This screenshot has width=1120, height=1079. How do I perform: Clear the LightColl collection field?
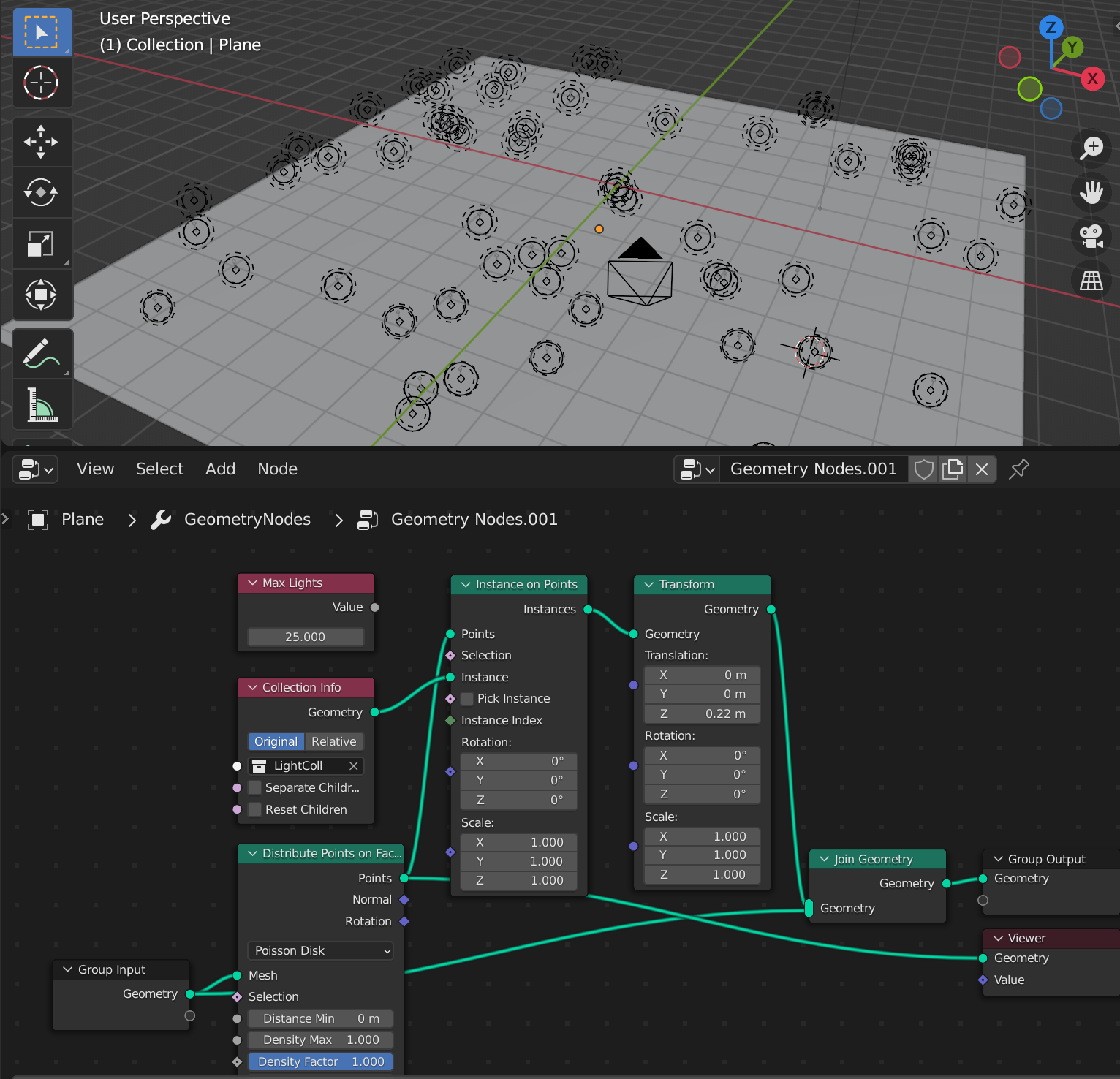tap(354, 766)
